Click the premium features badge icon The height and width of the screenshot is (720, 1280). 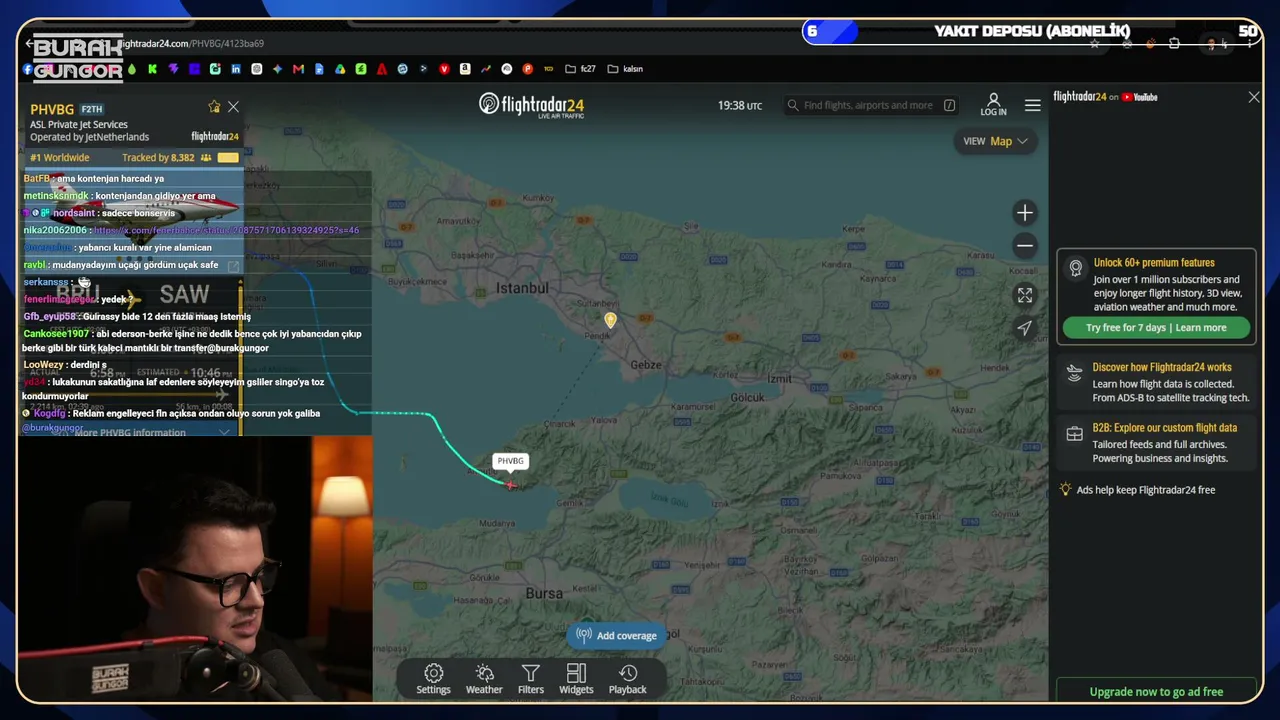click(1075, 268)
